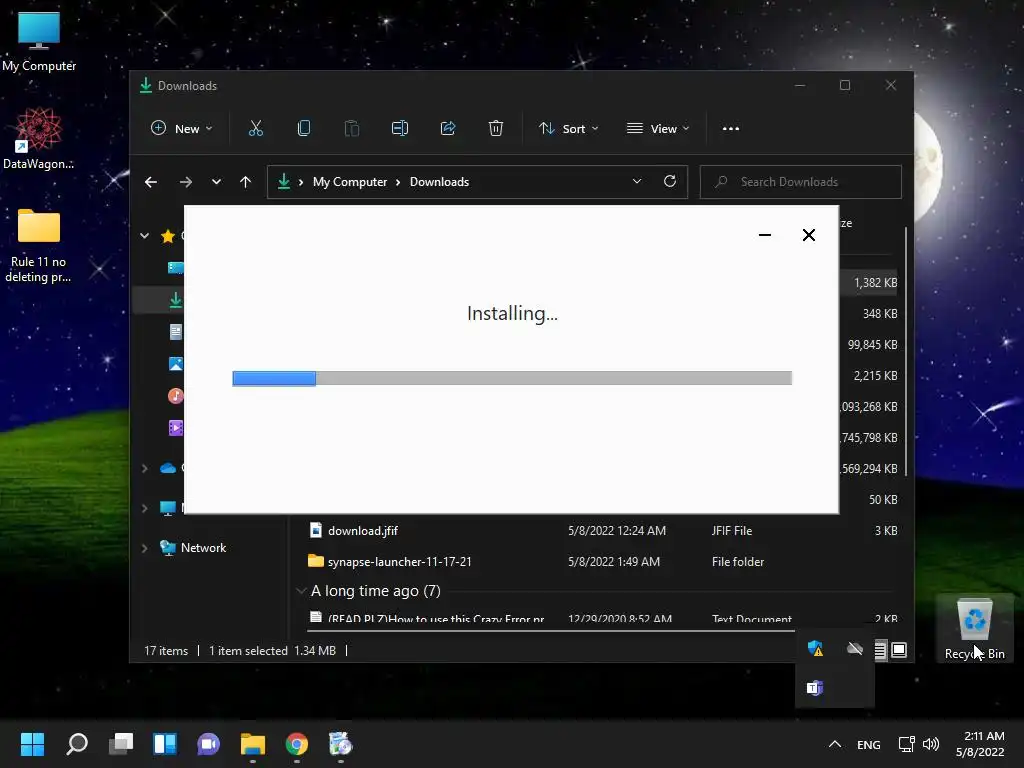This screenshot has width=1024, height=768.
Task: Open Chat from the taskbar
Action: (208, 744)
